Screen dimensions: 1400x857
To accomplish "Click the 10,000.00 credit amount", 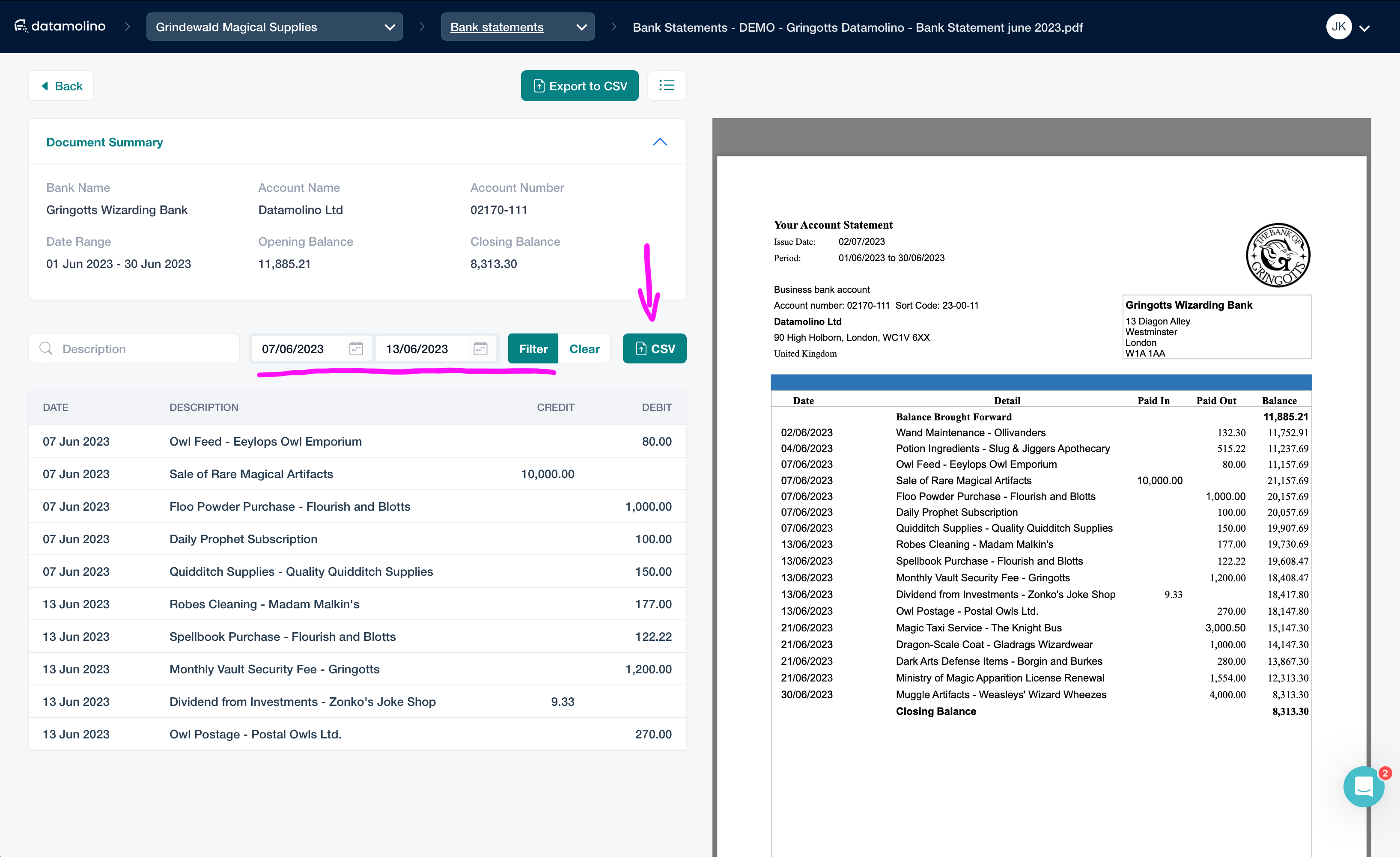I will coord(547,473).
